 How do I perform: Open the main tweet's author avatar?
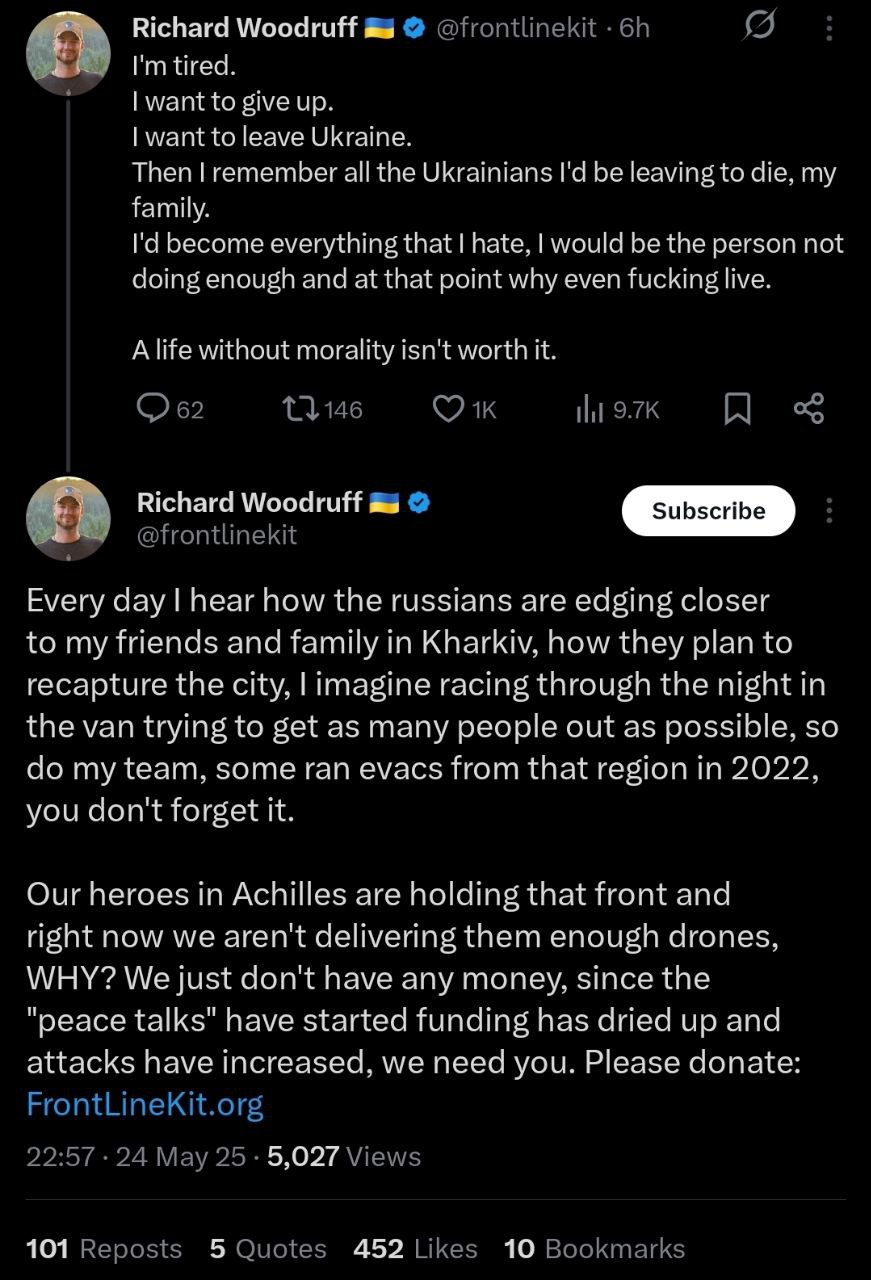click(67, 518)
